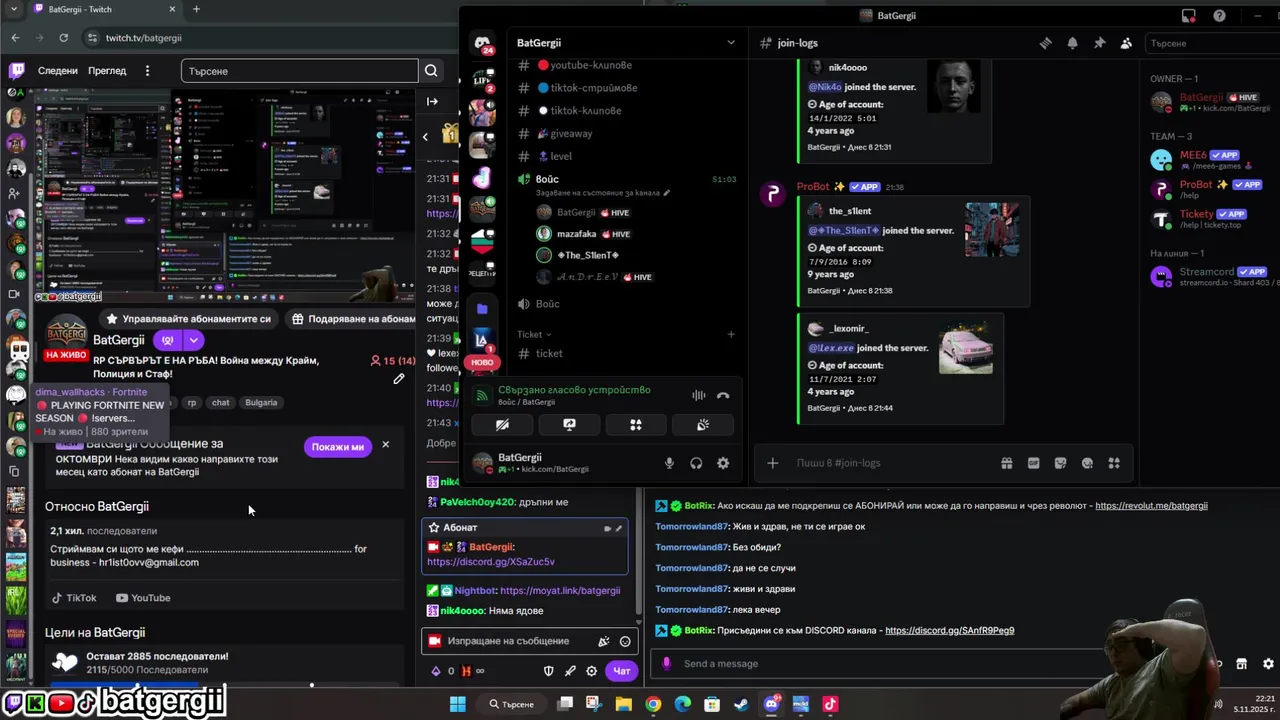1280x720 pixels.
Task: Open Twitch chat sword moderator icon
Action: point(570,671)
